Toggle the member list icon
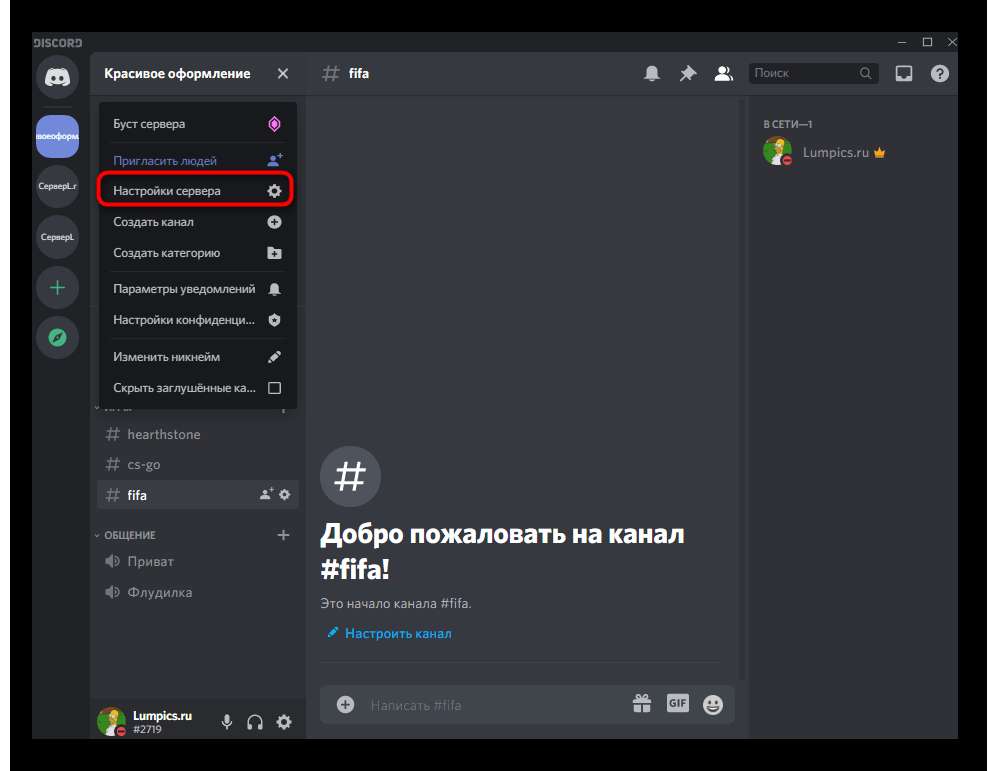The width and height of the screenshot is (990, 771). [723, 74]
